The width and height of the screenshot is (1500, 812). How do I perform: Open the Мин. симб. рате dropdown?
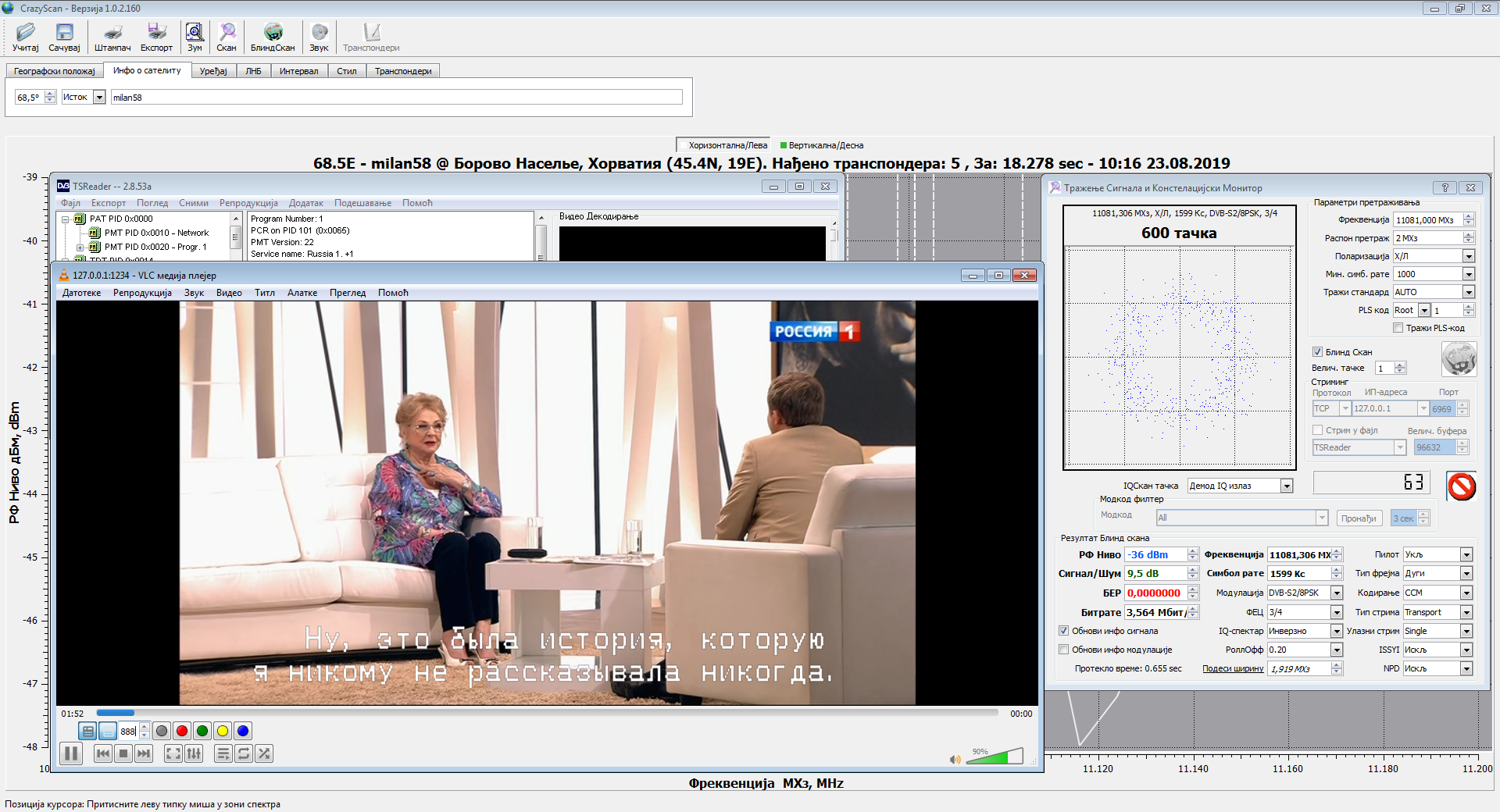[x=1469, y=274]
